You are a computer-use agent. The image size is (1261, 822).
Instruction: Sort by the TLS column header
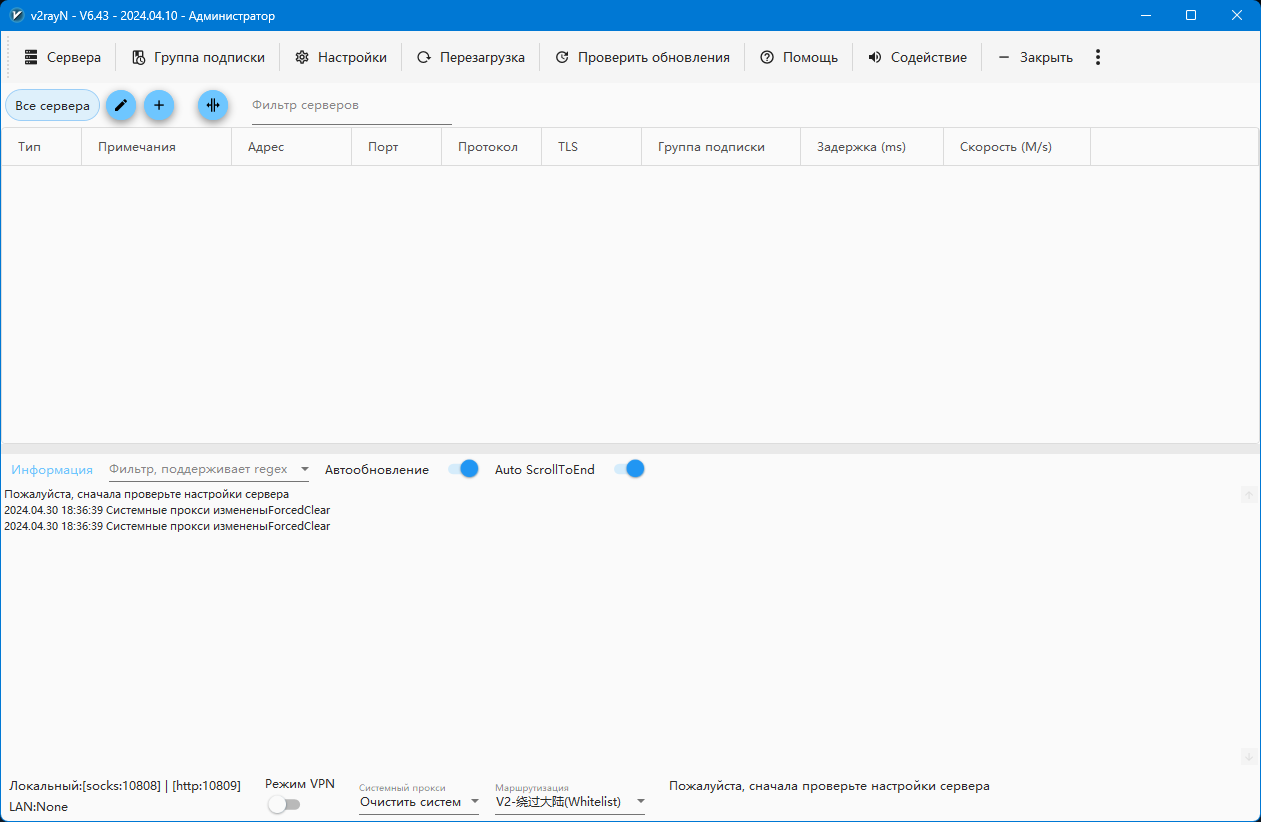[592, 147]
